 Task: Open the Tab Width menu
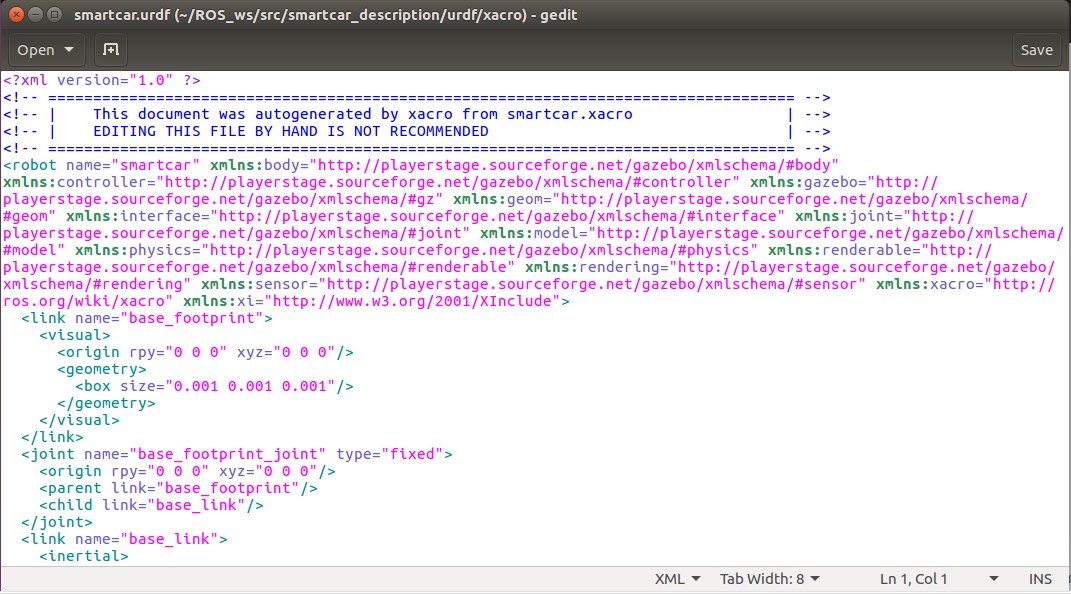point(769,579)
